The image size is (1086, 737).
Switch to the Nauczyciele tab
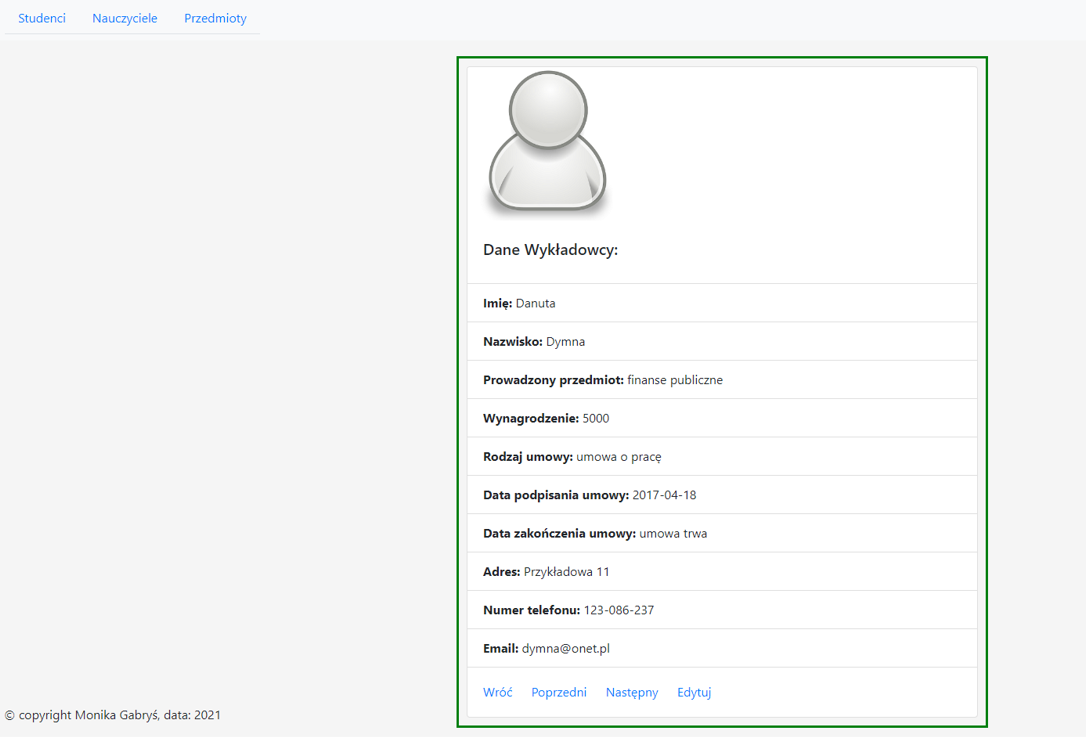[x=124, y=18]
